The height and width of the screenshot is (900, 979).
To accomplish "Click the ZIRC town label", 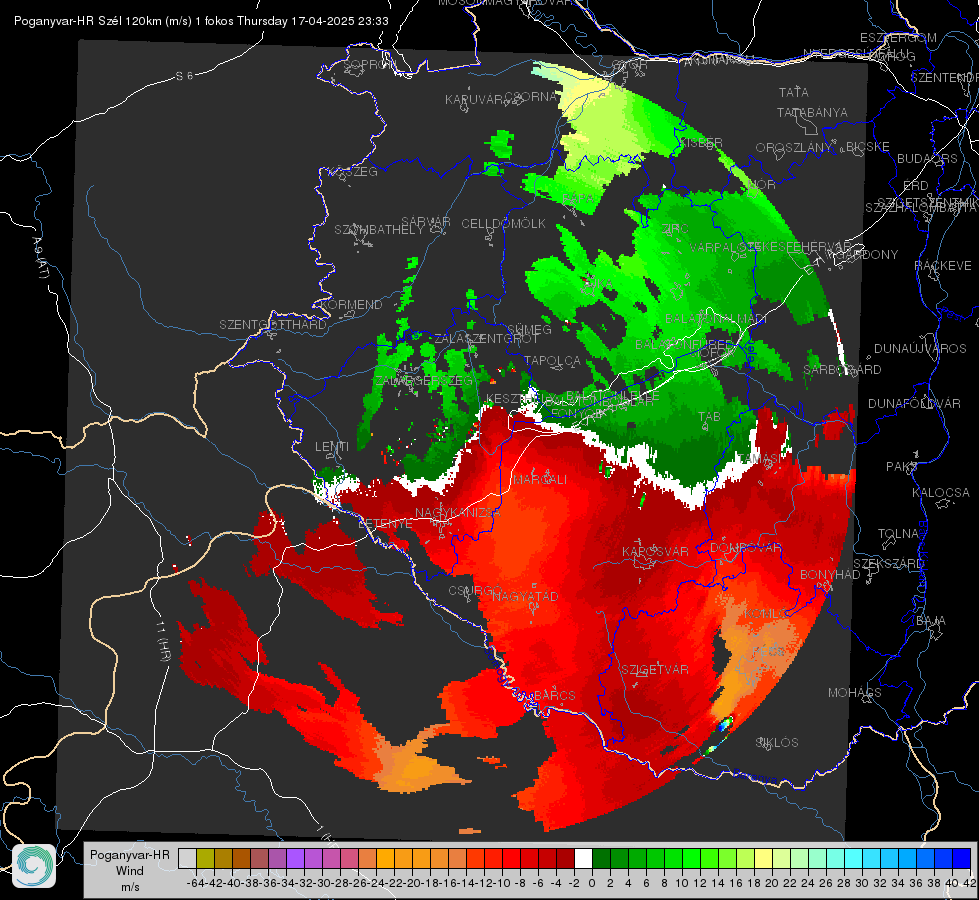I will coord(676,229).
